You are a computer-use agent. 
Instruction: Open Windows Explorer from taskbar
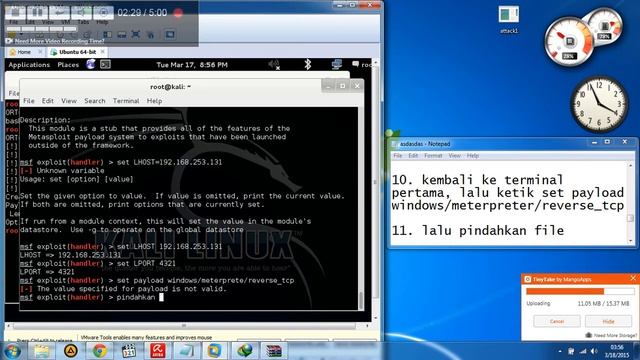[42, 351]
